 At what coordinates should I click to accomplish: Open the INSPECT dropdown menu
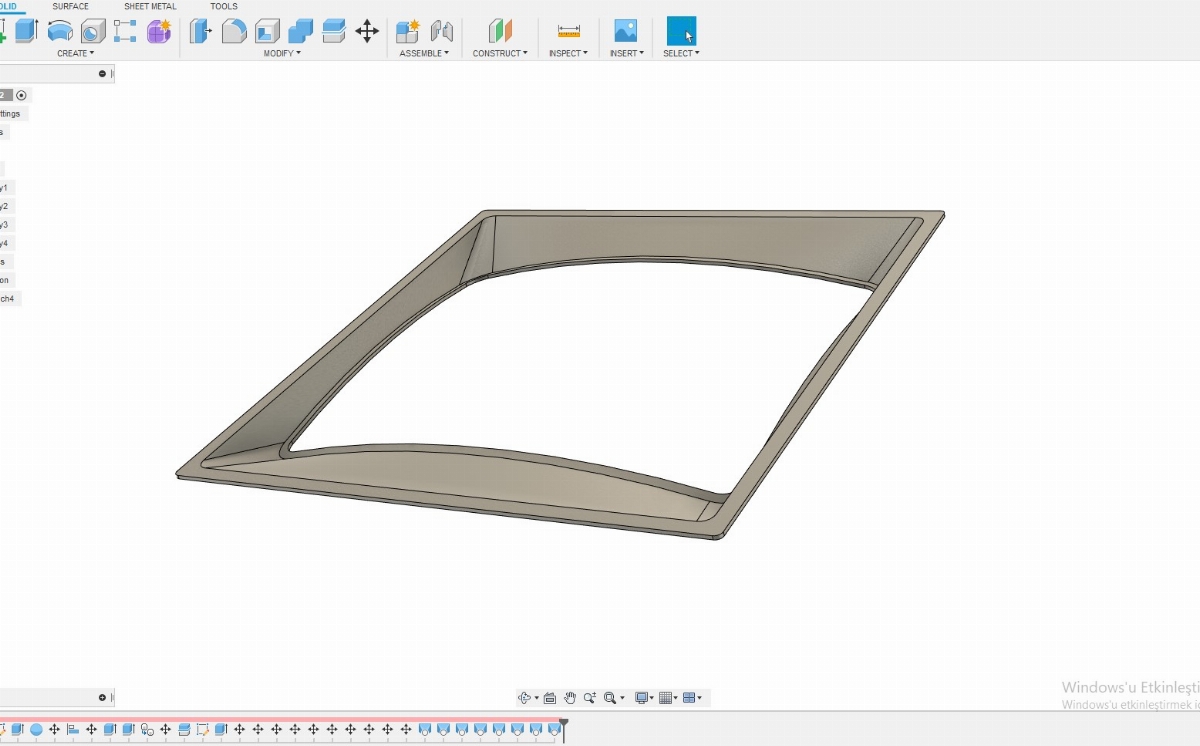[x=568, y=53]
